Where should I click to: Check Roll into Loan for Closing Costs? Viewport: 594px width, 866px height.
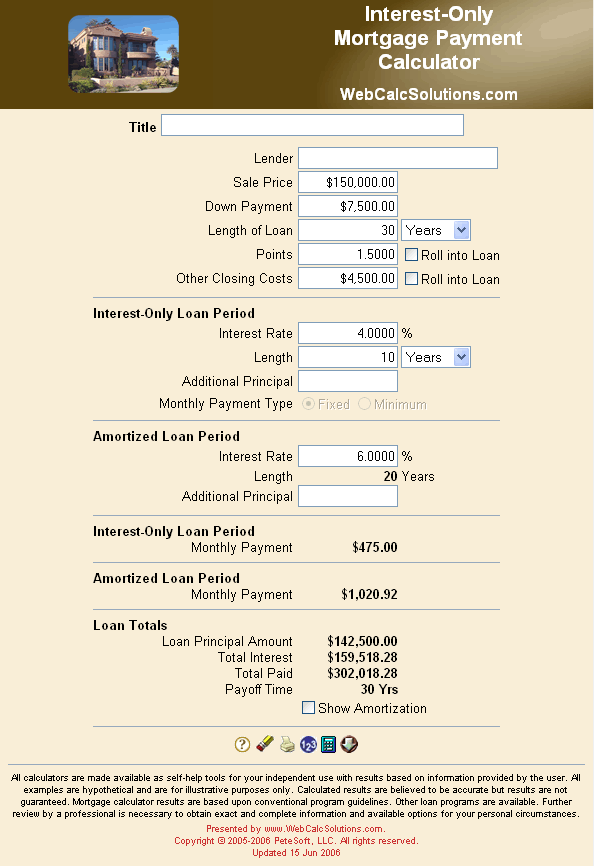pyautogui.click(x=411, y=278)
